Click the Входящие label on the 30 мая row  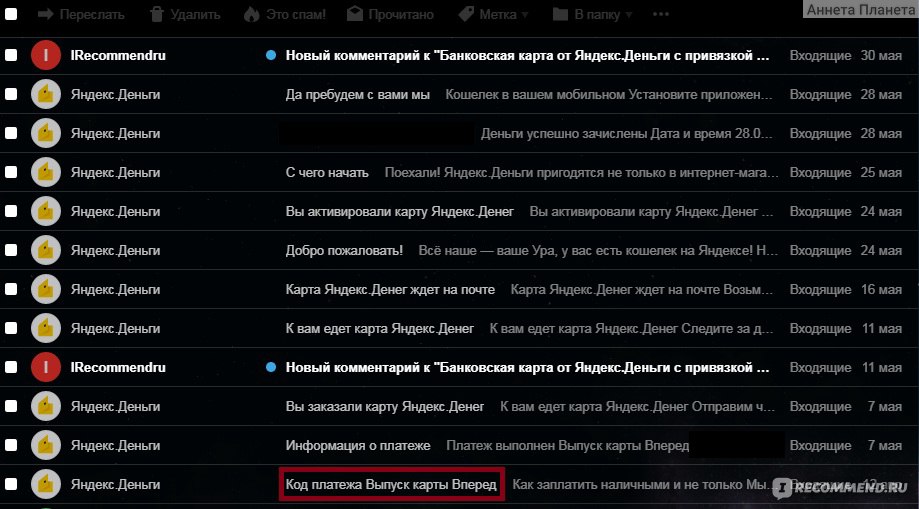click(x=820, y=56)
